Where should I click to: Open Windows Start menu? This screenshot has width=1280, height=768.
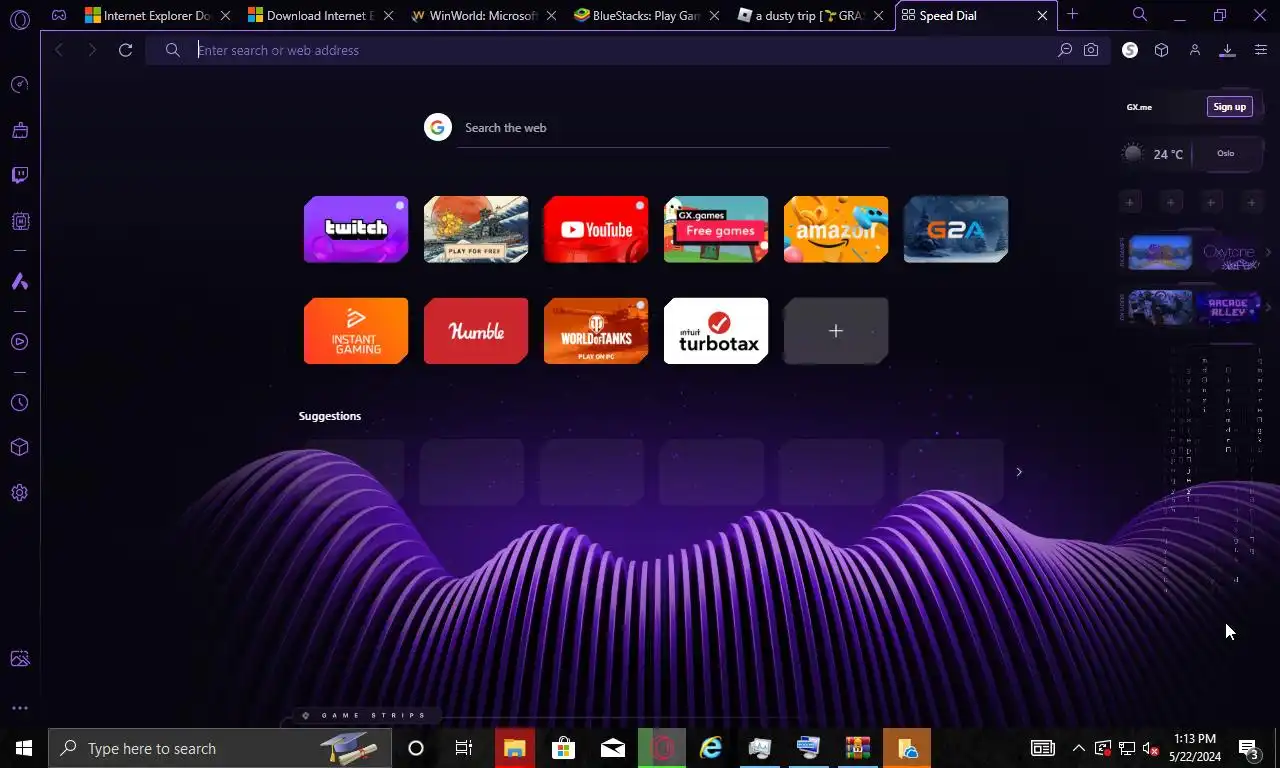[x=24, y=748]
